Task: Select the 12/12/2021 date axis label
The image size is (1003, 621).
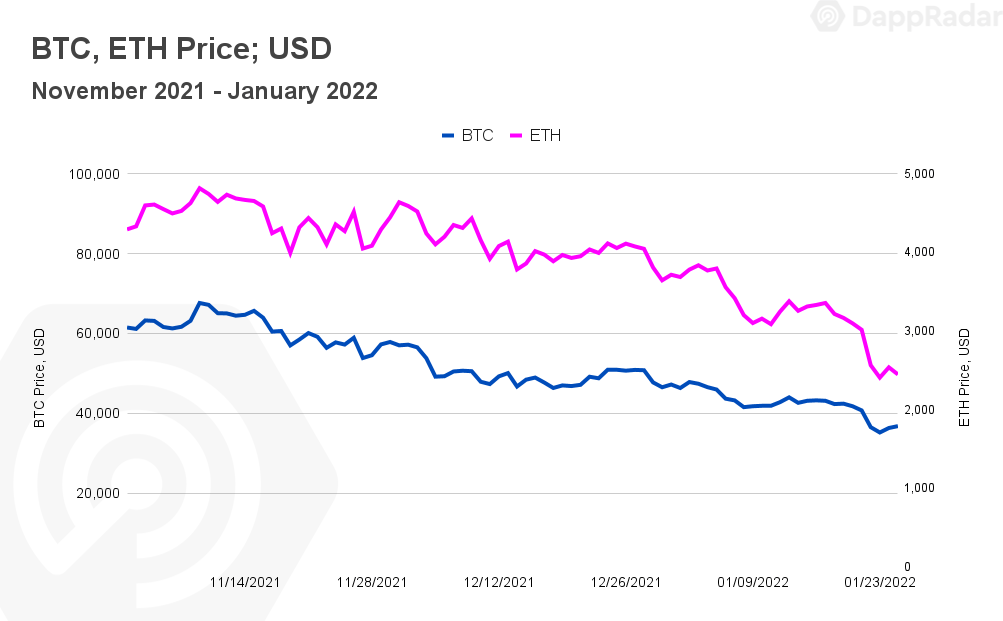Action: [498, 582]
